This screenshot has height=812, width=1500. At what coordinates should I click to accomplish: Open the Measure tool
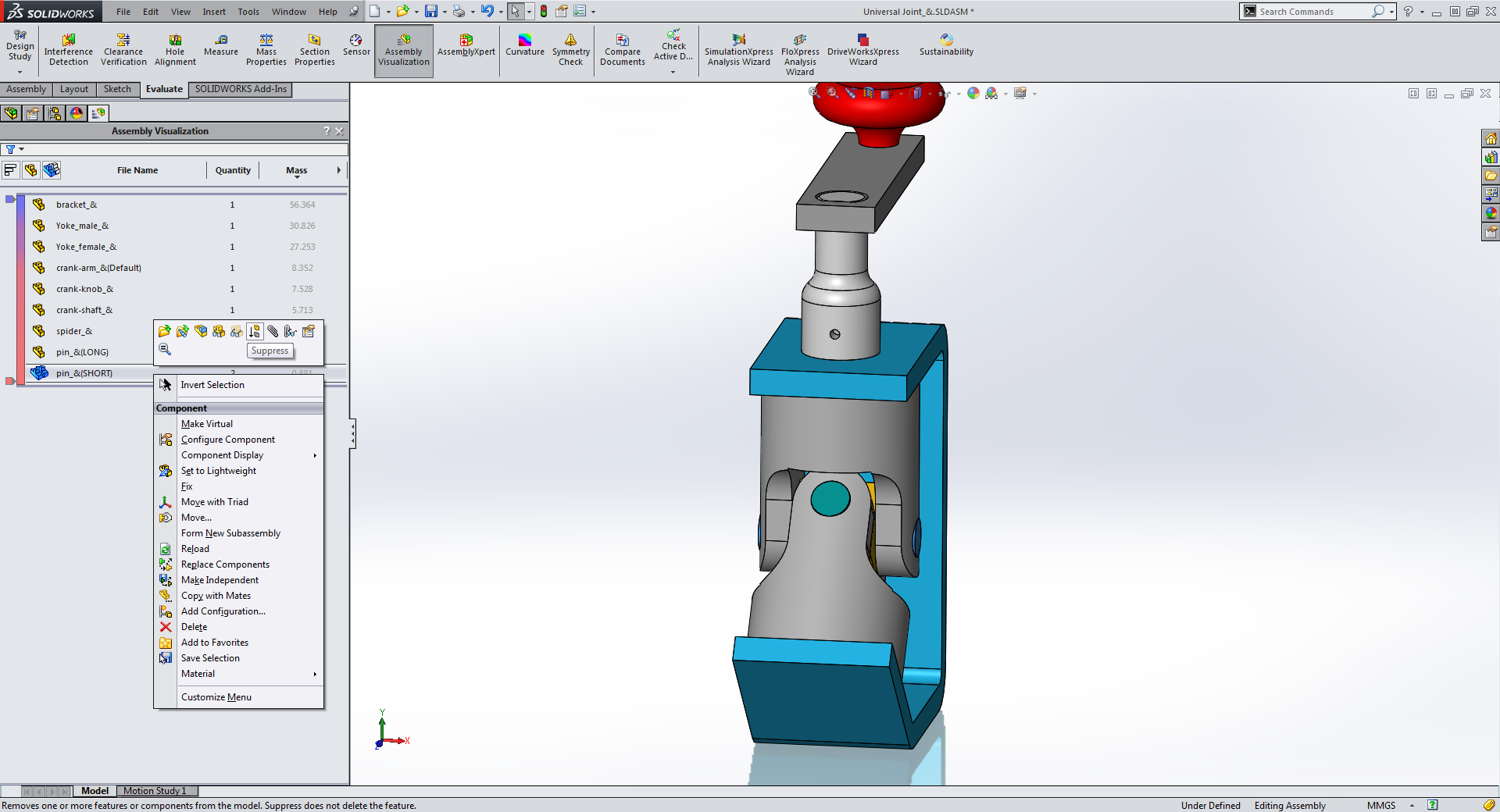click(221, 45)
